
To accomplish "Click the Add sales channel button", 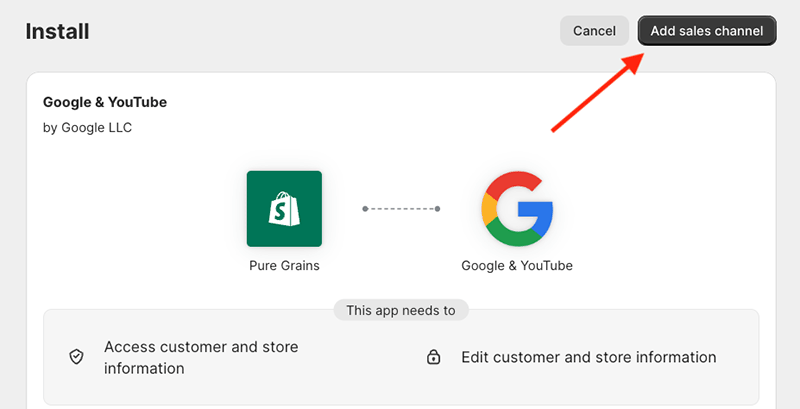I will pyautogui.click(x=707, y=31).
